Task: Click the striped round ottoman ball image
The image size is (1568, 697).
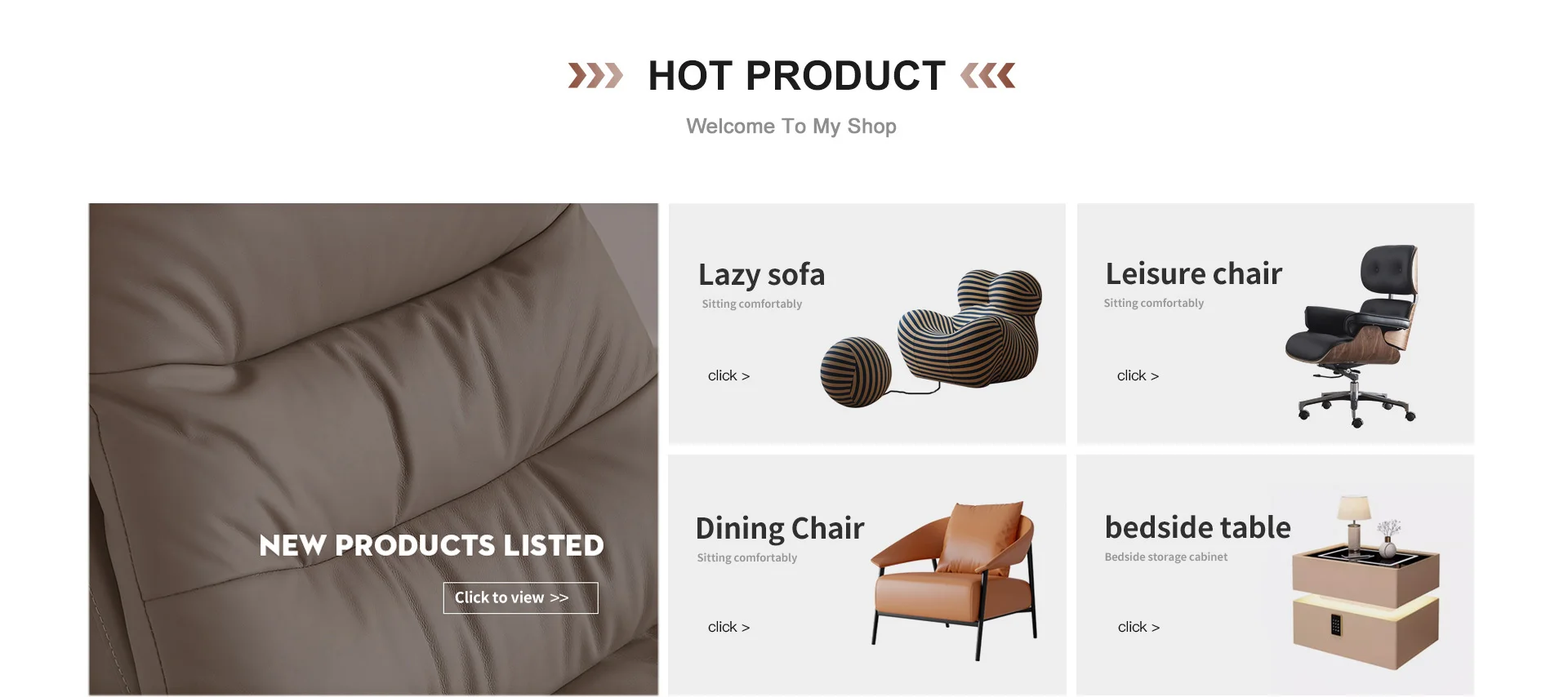Action: coord(856,372)
